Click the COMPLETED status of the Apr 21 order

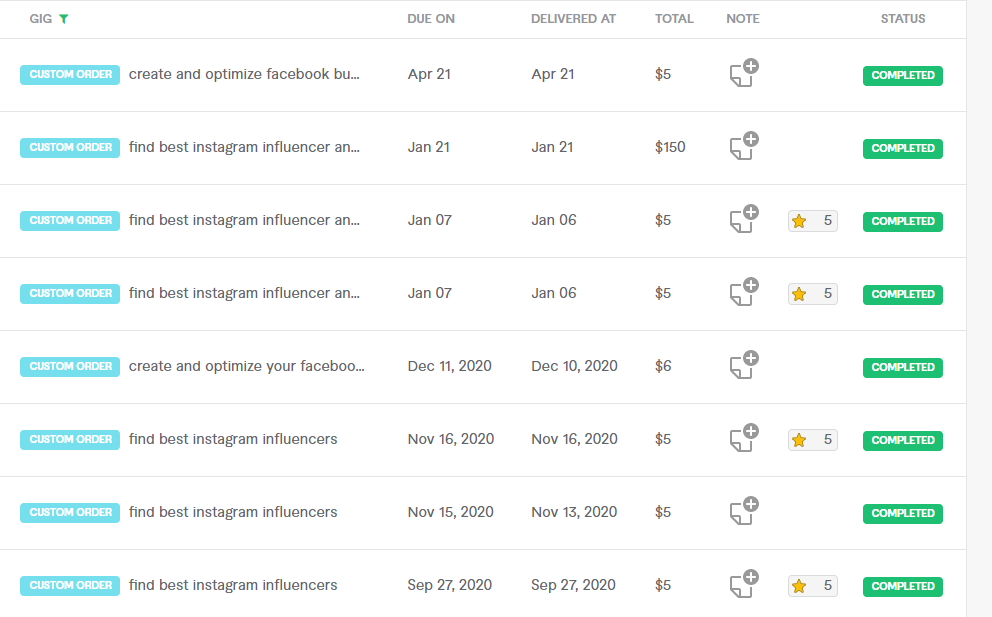pyautogui.click(x=903, y=75)
